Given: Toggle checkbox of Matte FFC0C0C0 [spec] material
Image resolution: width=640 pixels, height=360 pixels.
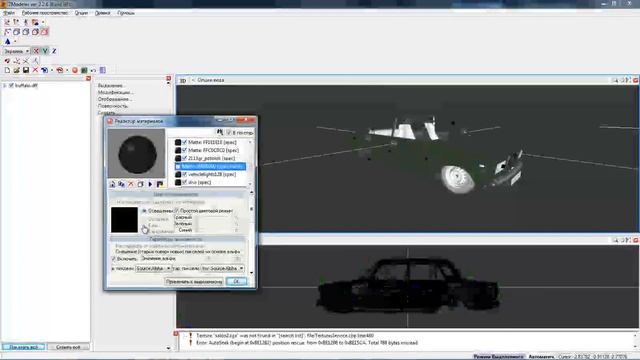Looking at the screenshot, I should pyautogui.click(x=184, y=150).
